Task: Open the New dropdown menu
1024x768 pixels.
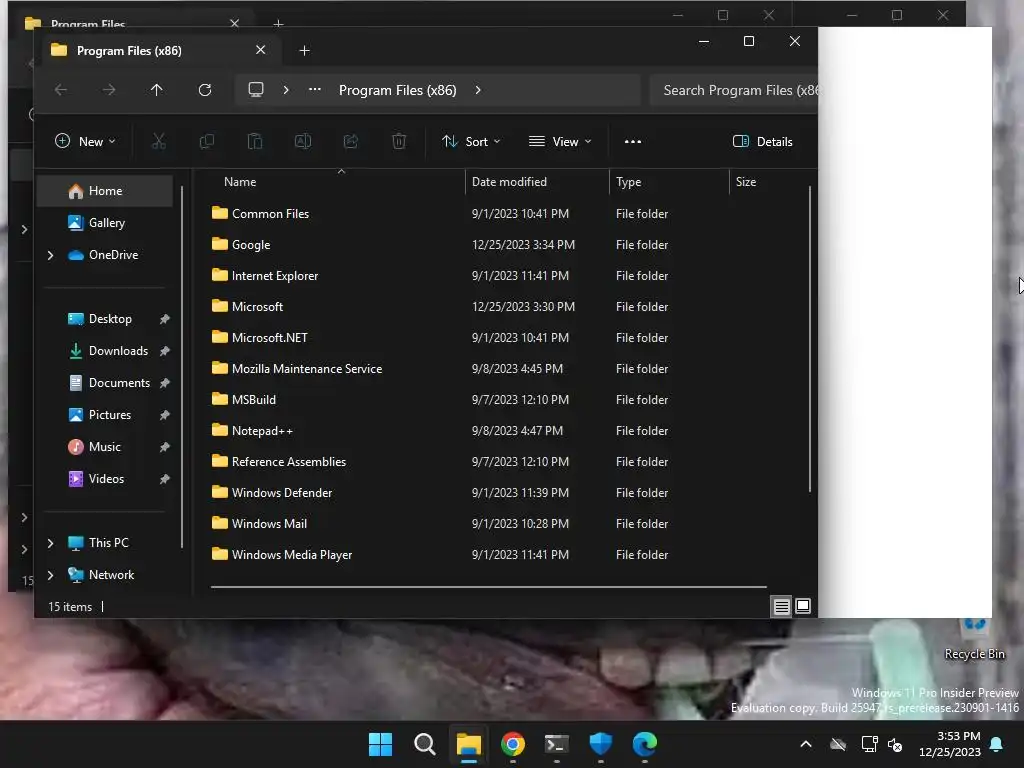Action: 85,142
